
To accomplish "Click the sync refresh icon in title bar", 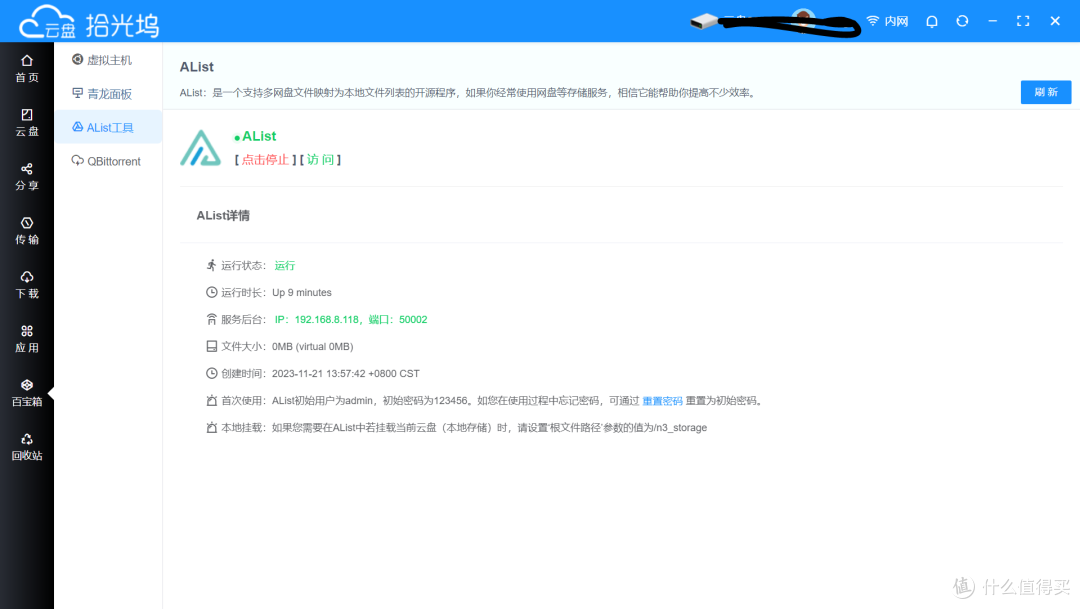I will pyautogui.click(x=962, y=21).
